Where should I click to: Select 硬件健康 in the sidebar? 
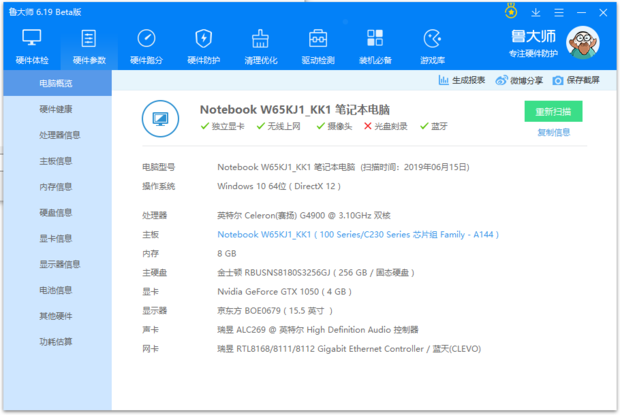[57, 109]
